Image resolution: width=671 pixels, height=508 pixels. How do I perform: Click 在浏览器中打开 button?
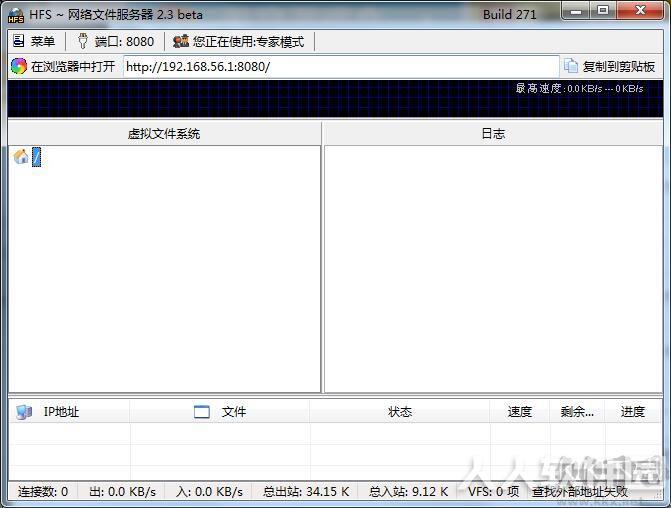click(63, 66)
